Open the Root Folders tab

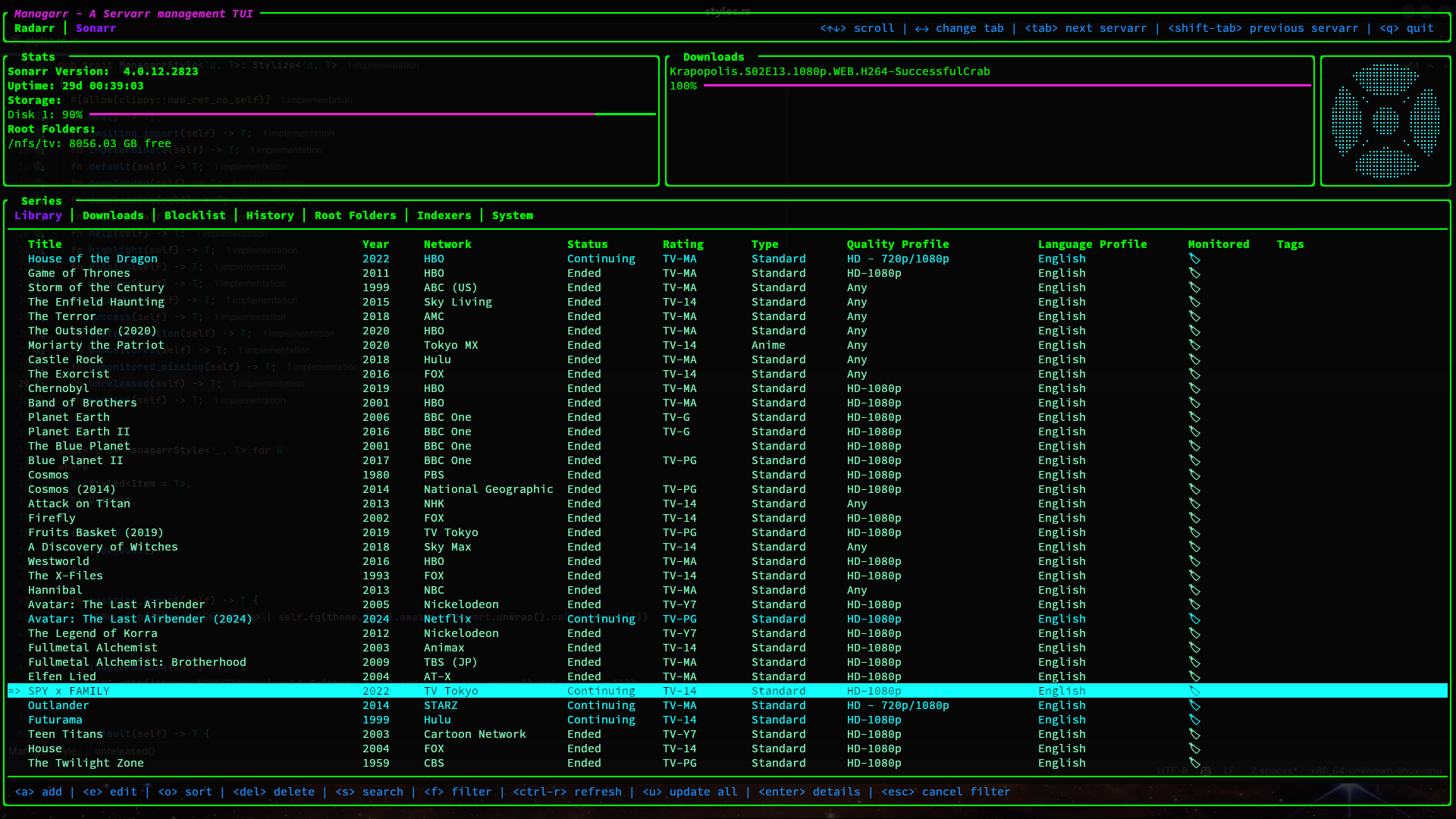(355, 215)
